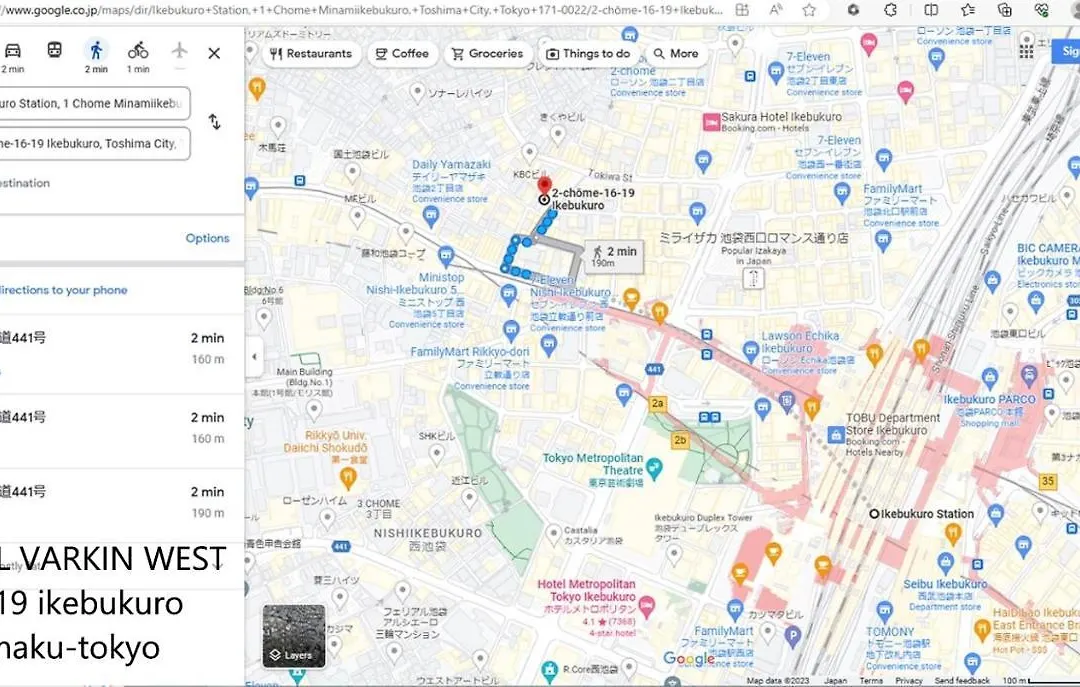Select the Hotel Metropolitan Tokyo Ikebukuro pin

tap(646, 607)
